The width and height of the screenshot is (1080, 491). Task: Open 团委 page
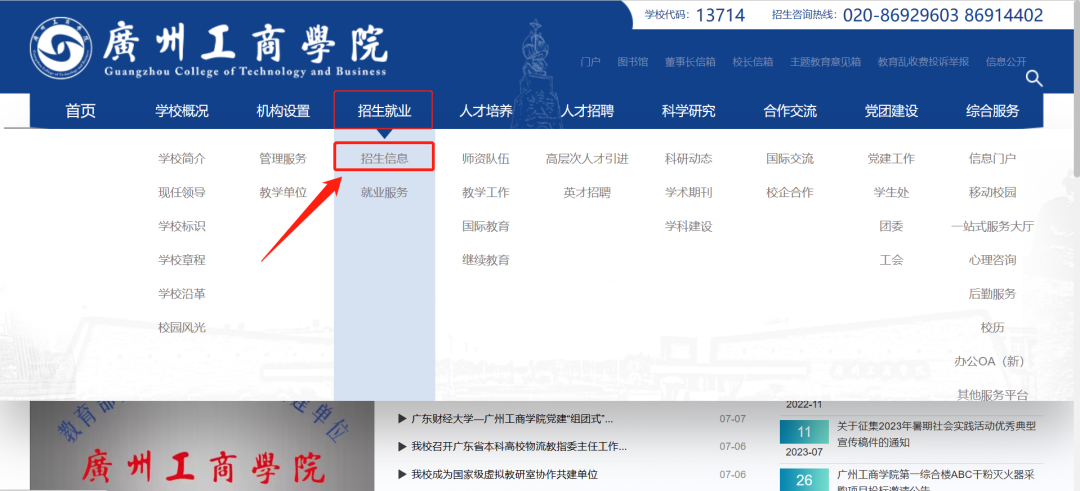[x=891, y=227]
